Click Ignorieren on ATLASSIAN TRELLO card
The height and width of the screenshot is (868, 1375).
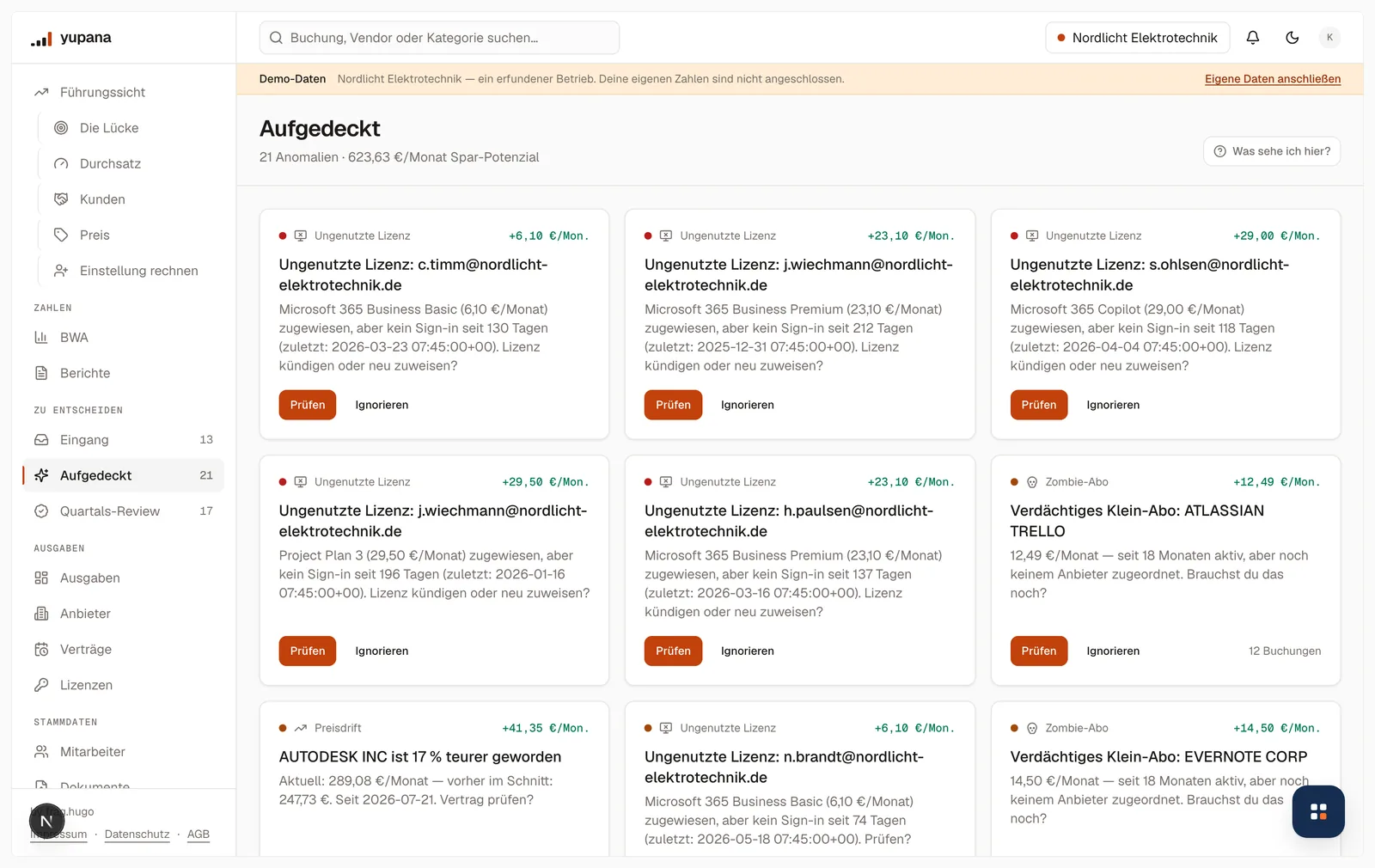(1113, 651)
